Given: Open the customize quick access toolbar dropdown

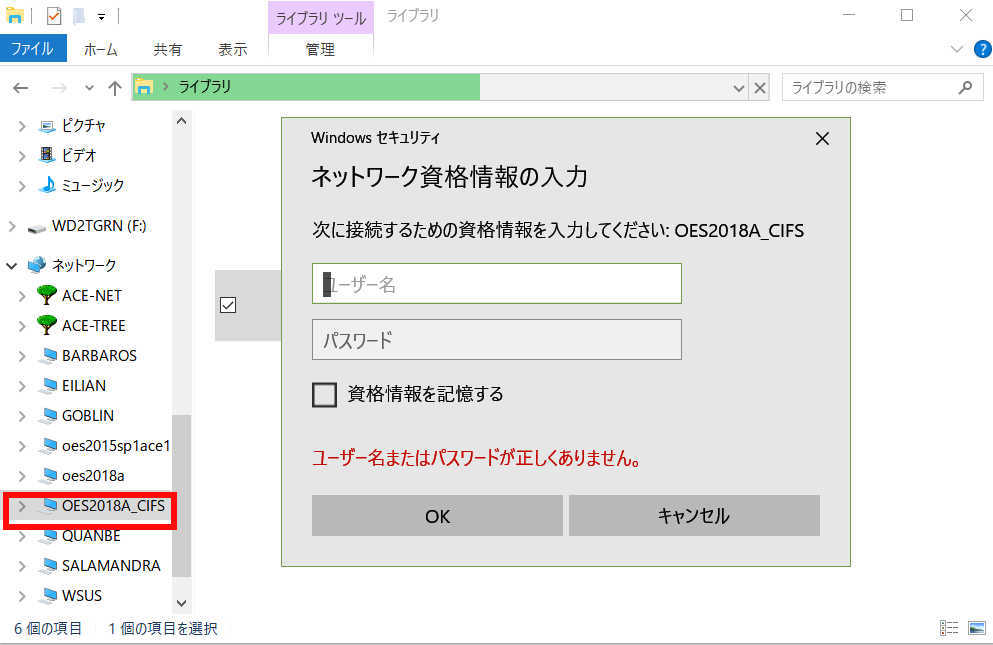Looking at the screenshot, I should 101,16.
